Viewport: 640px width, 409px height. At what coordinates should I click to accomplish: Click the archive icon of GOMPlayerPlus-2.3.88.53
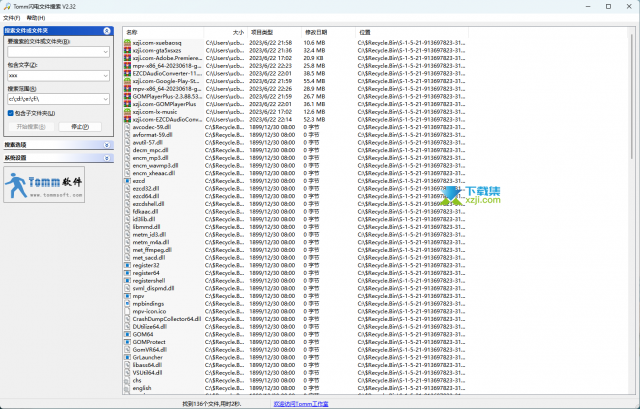[x=127, y=97]
